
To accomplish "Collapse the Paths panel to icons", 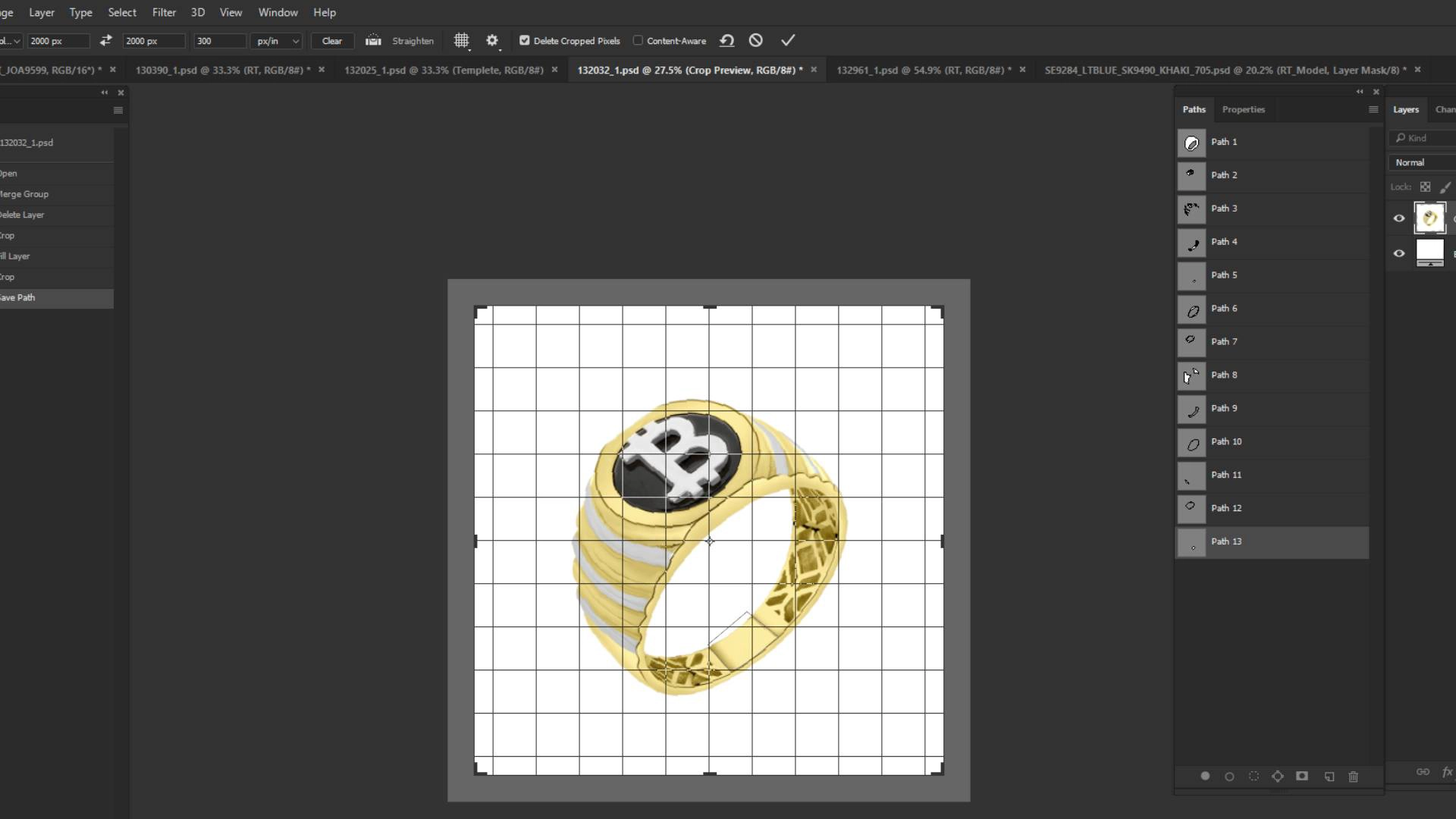I will [1360, 92].
